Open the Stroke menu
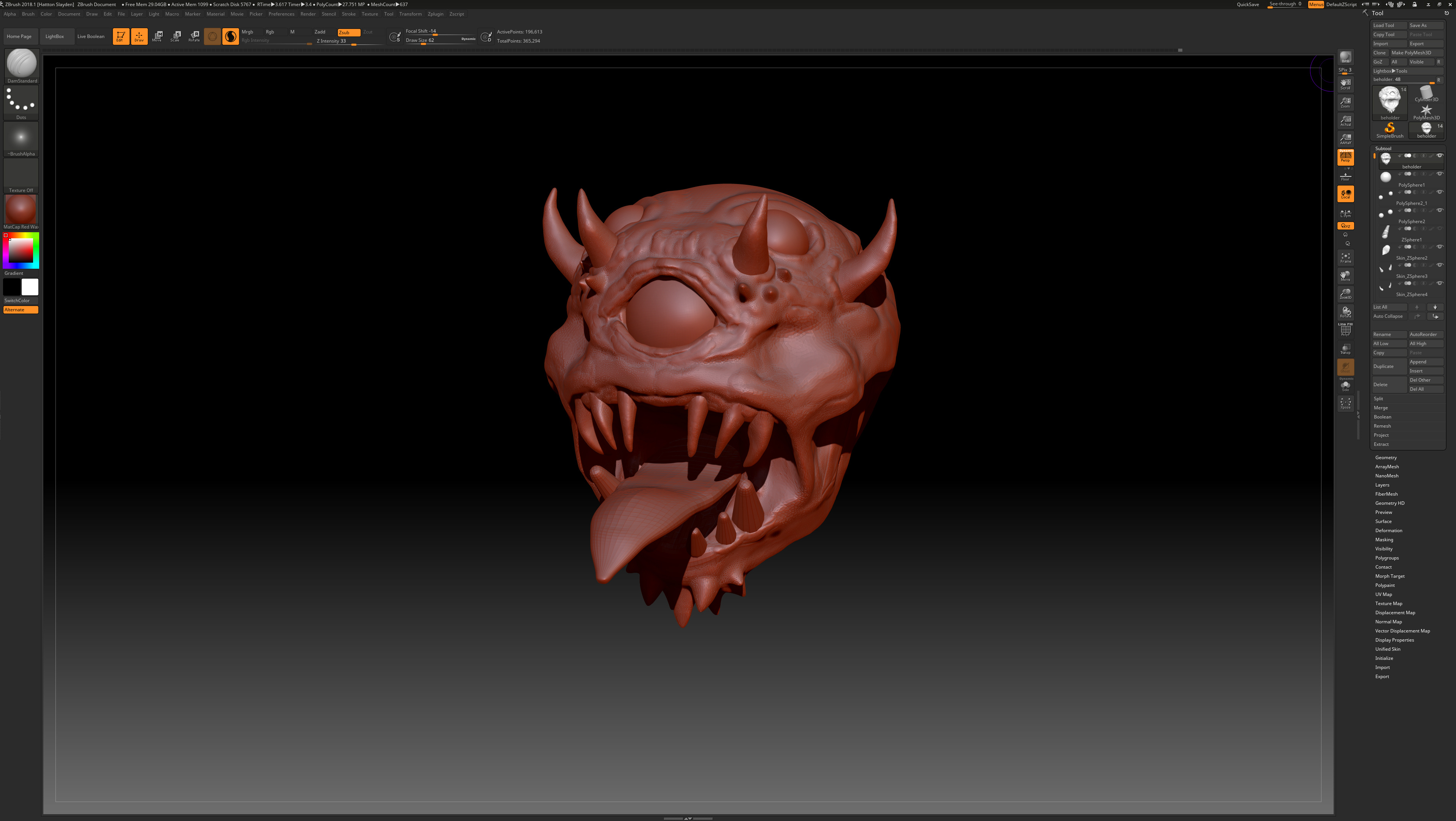1456x821 pixels. [348, 14]
